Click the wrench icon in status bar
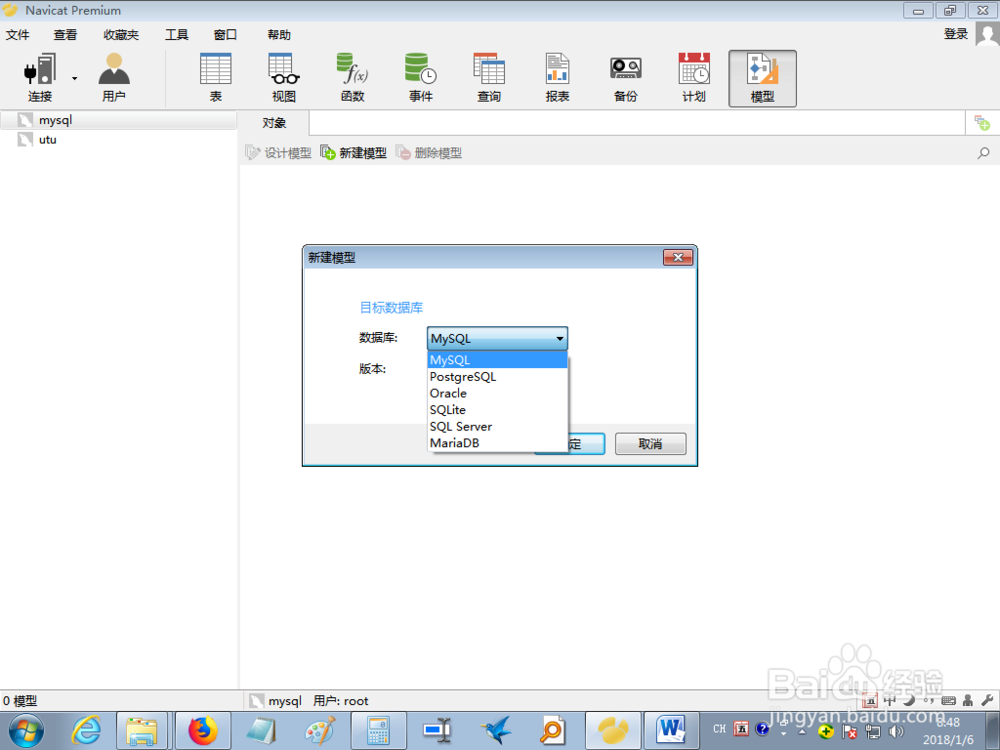This screenshot has height=750, width=1000. 987,700
